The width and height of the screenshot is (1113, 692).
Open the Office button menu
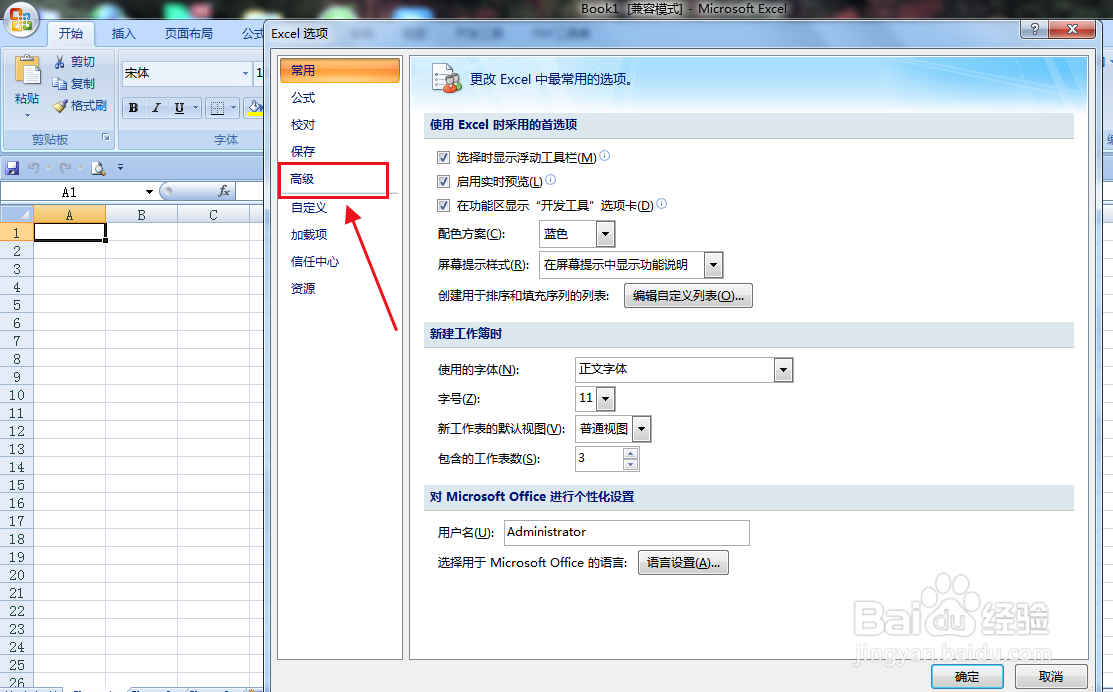pos(20,20)
